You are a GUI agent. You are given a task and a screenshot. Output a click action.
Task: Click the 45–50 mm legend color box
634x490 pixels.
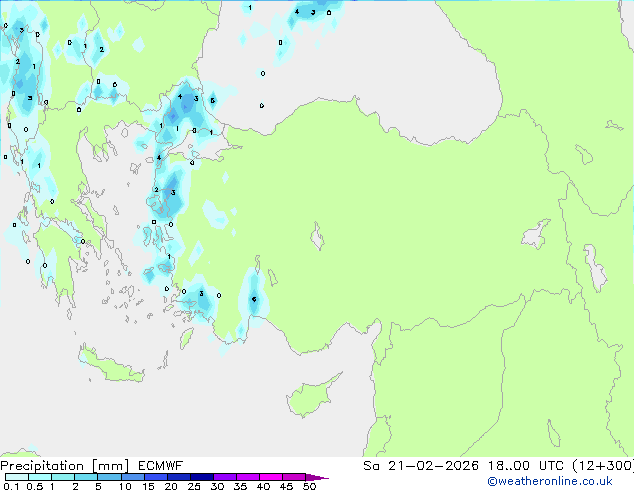[294, 477]
